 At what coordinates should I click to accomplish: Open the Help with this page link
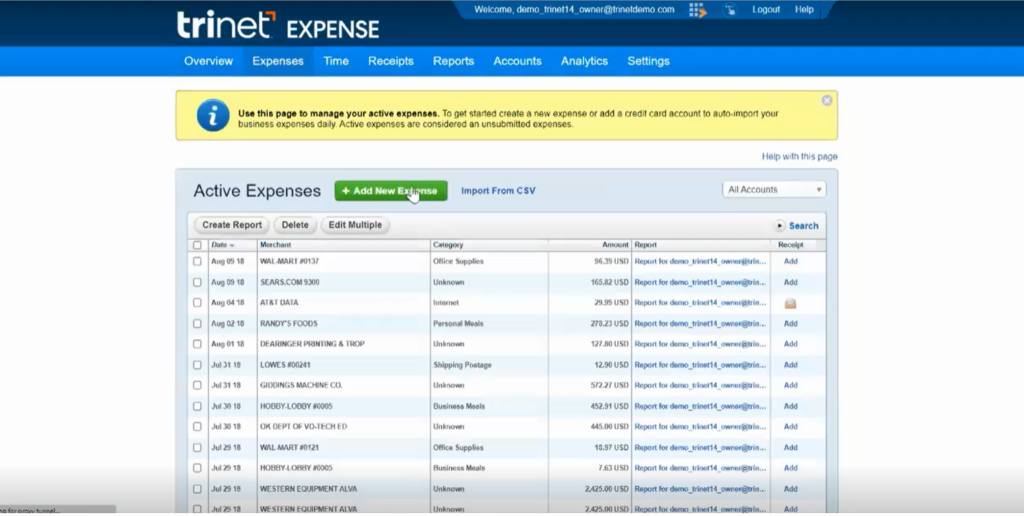click(x=799, y=157)
